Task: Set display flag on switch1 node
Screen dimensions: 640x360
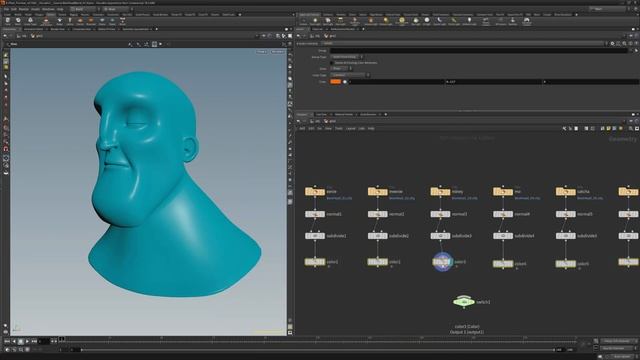Action: [471, 302]
